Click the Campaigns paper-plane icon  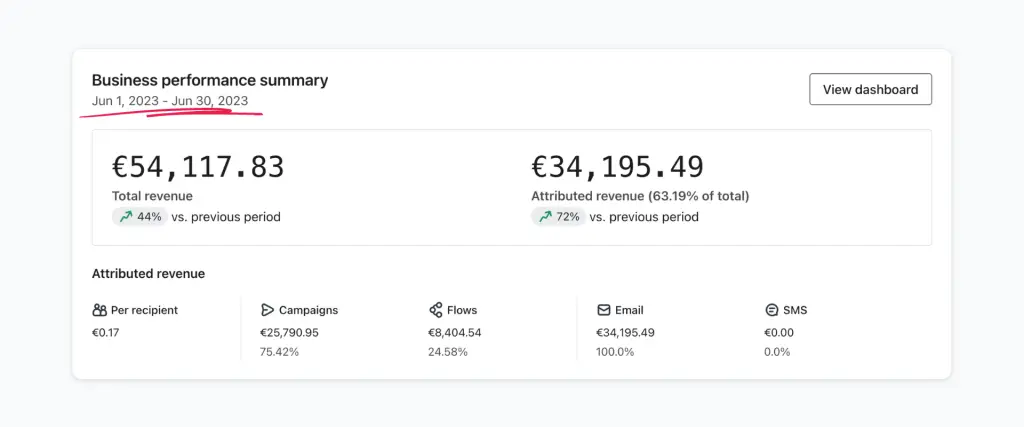266,310
